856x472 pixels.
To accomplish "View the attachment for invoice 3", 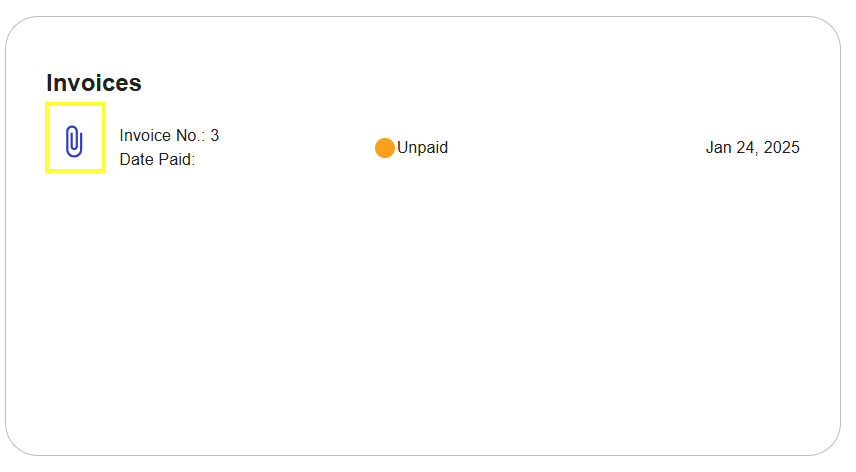I will 74,141.
